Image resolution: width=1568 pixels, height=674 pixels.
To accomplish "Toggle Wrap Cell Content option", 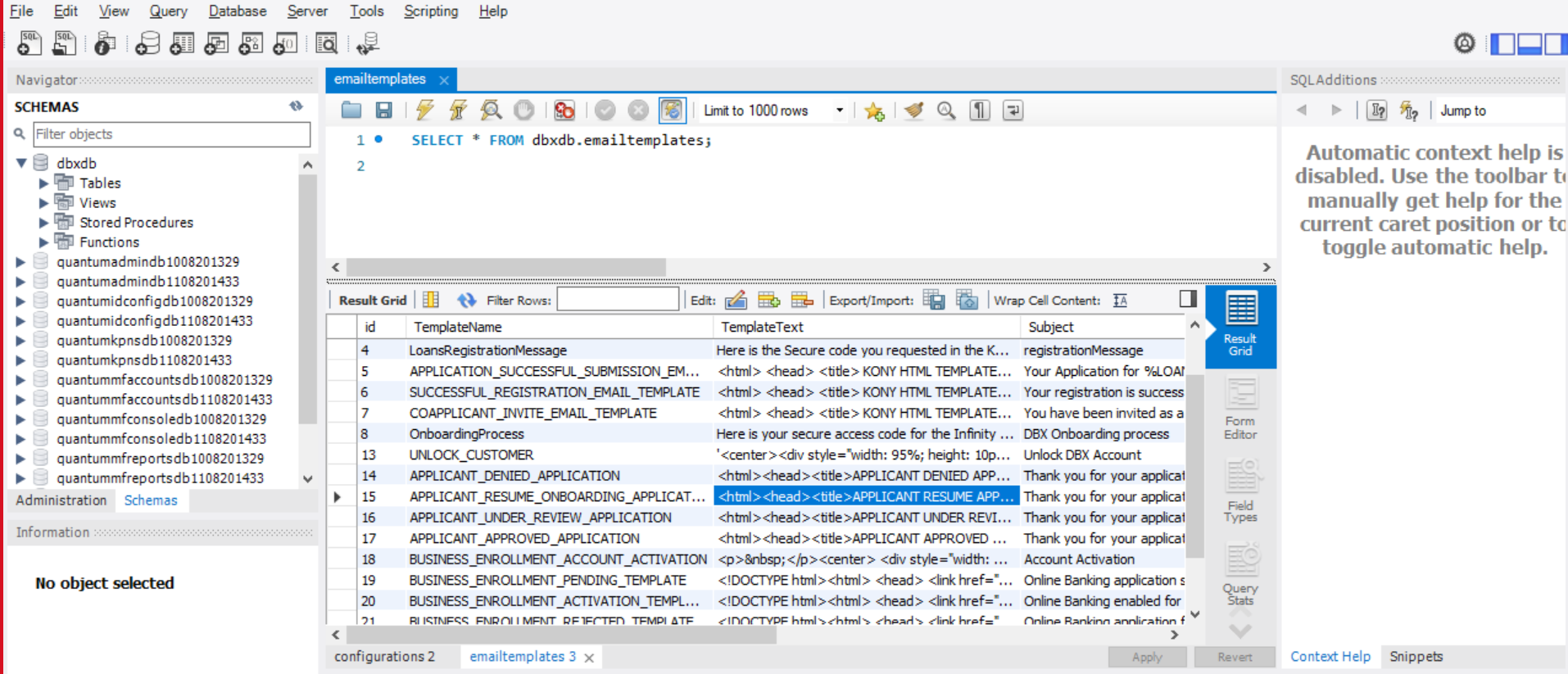I will pos(1120,301).
